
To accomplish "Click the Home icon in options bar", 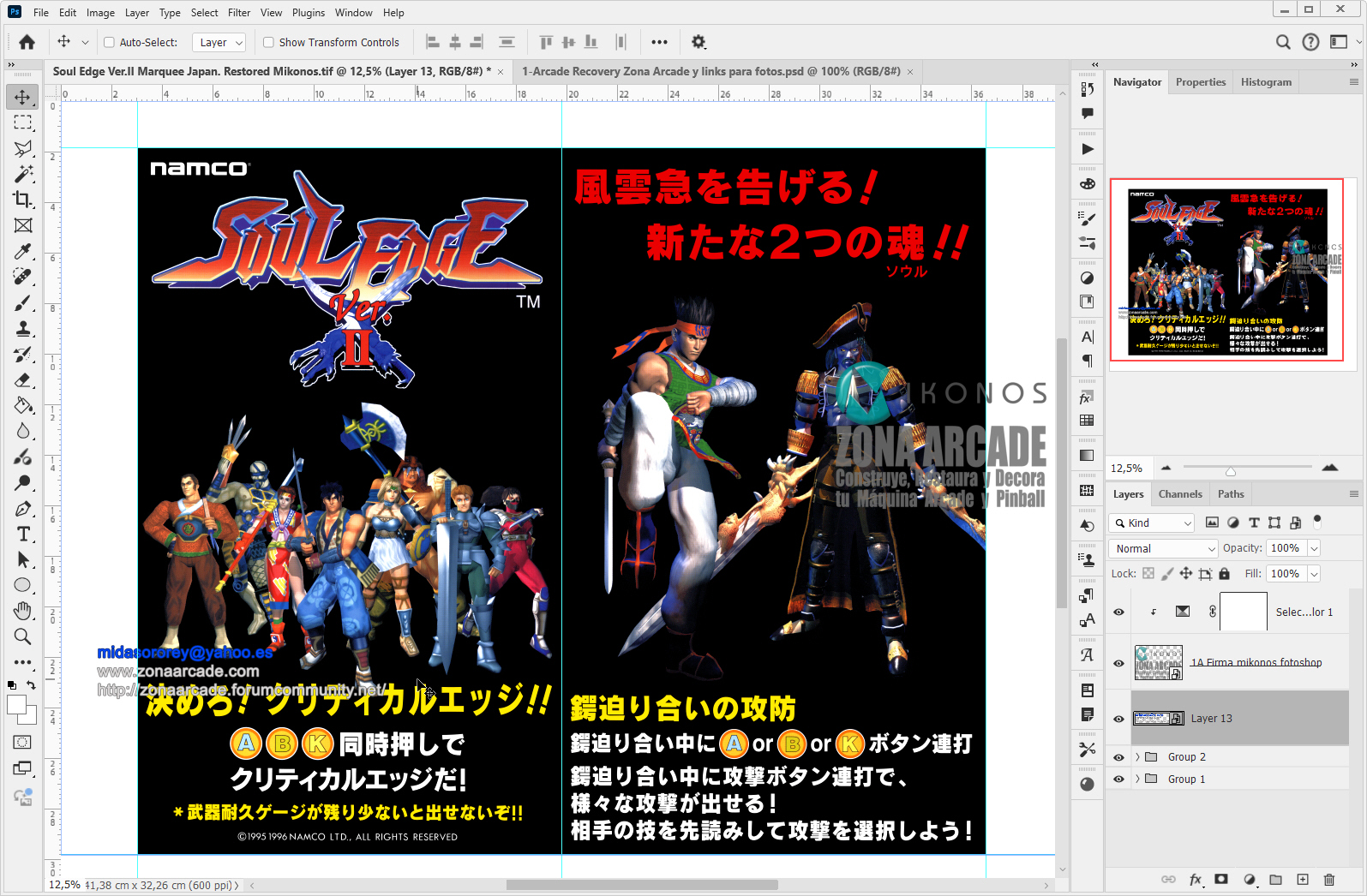I will pos(27,42).
